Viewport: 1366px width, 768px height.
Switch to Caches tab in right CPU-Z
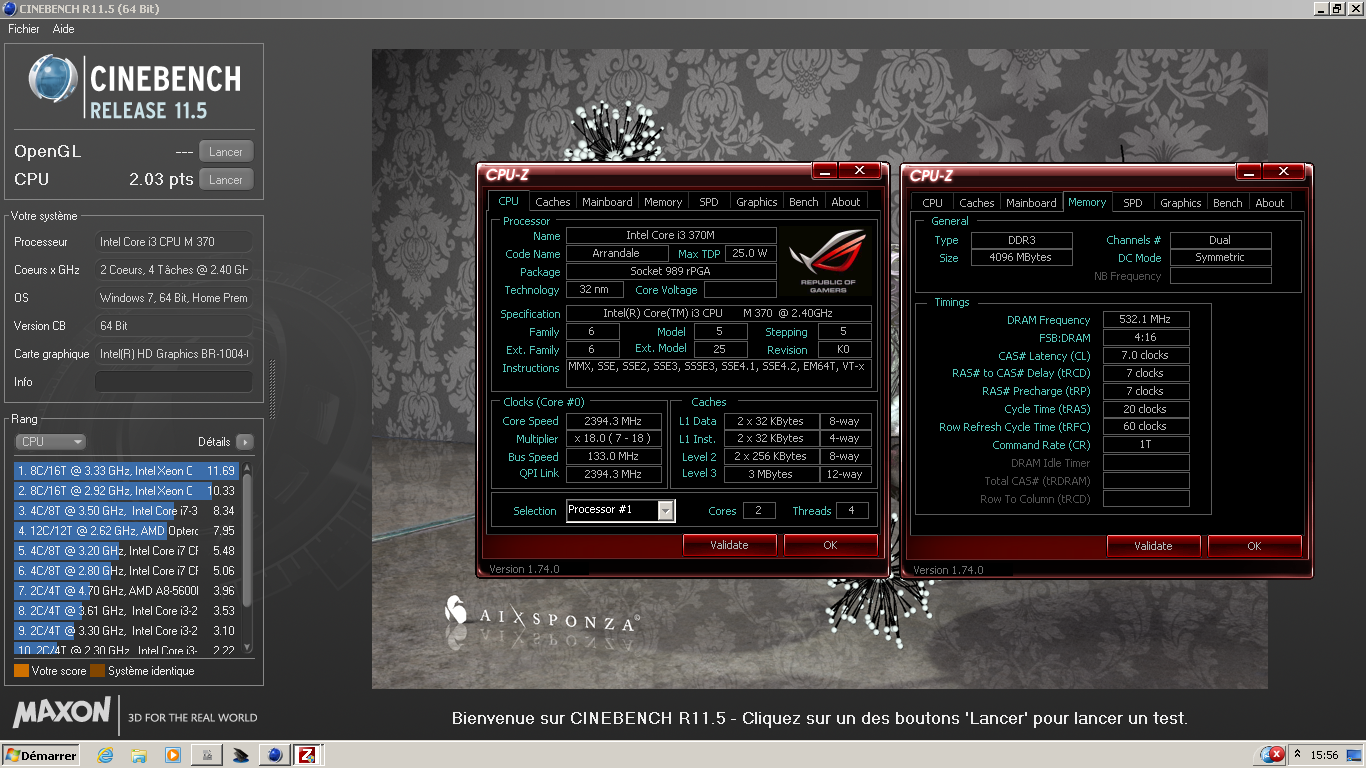pos(977,202)
